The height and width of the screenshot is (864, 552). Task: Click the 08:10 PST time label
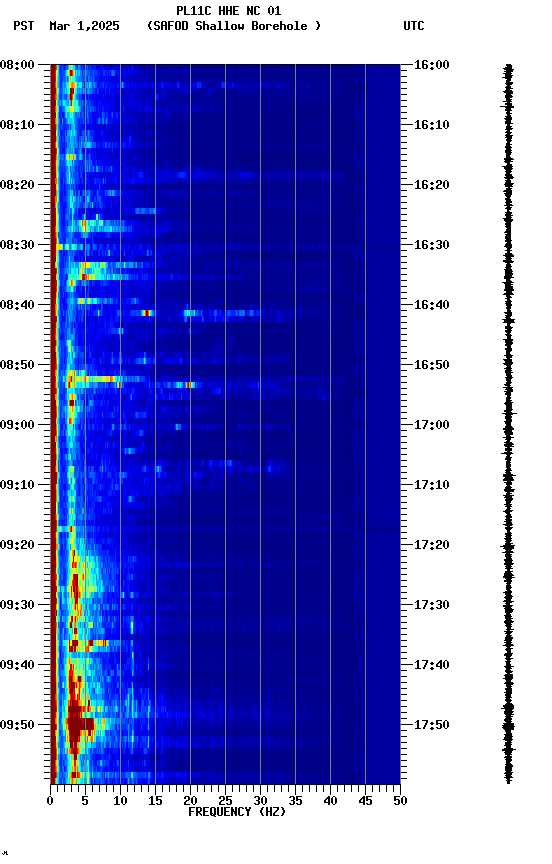17,125
